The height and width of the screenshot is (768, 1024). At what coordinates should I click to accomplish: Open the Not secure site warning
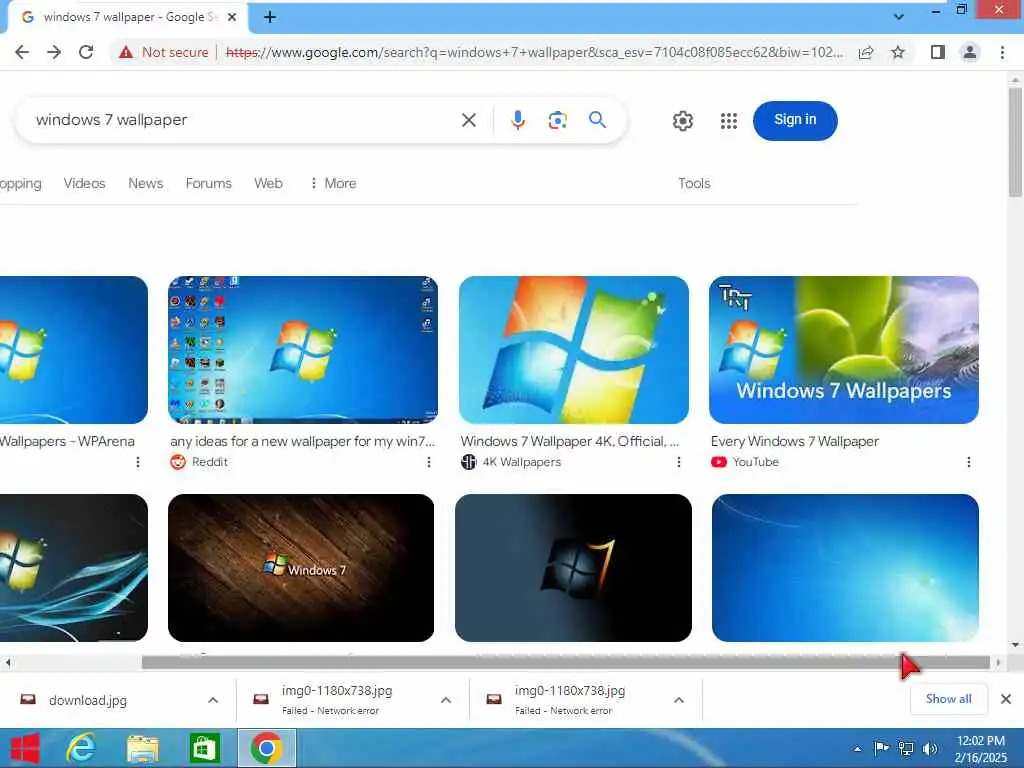click(x=163, y=52)
